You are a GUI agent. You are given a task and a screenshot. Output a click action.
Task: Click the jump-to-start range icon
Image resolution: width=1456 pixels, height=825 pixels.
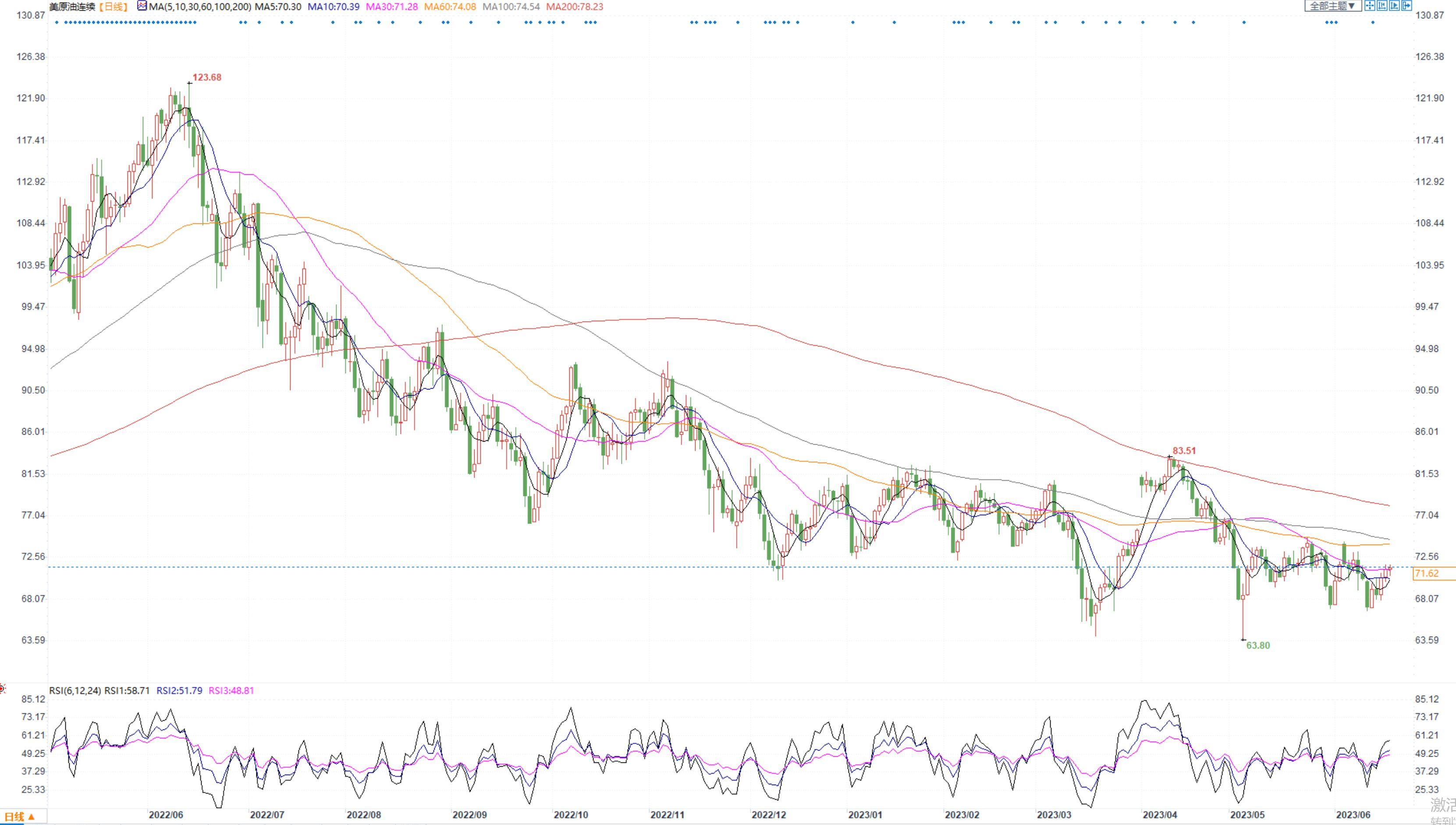[x=1382, y=6]
